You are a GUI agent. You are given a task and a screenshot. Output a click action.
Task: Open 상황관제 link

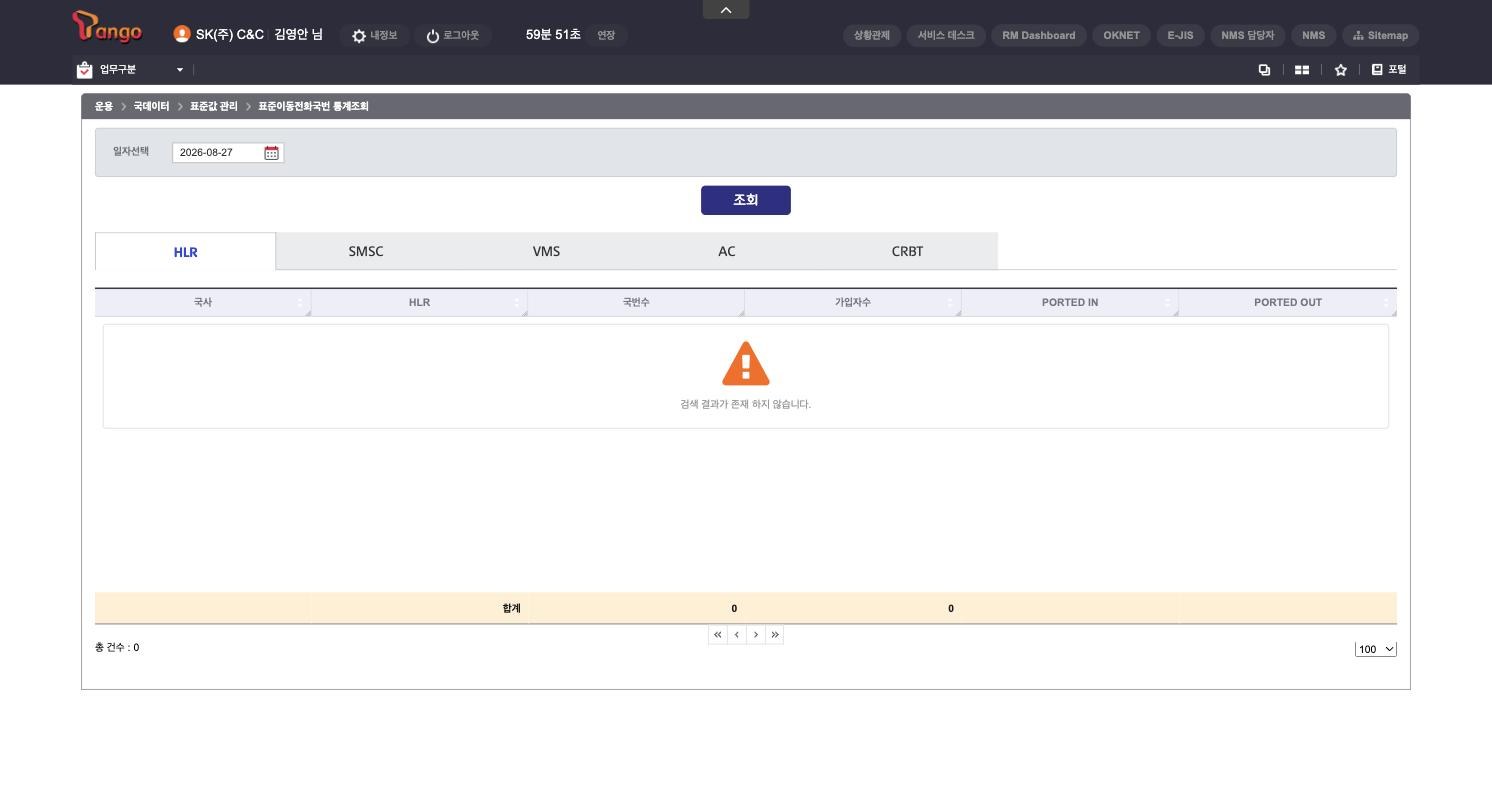click(x=872, y=35)
